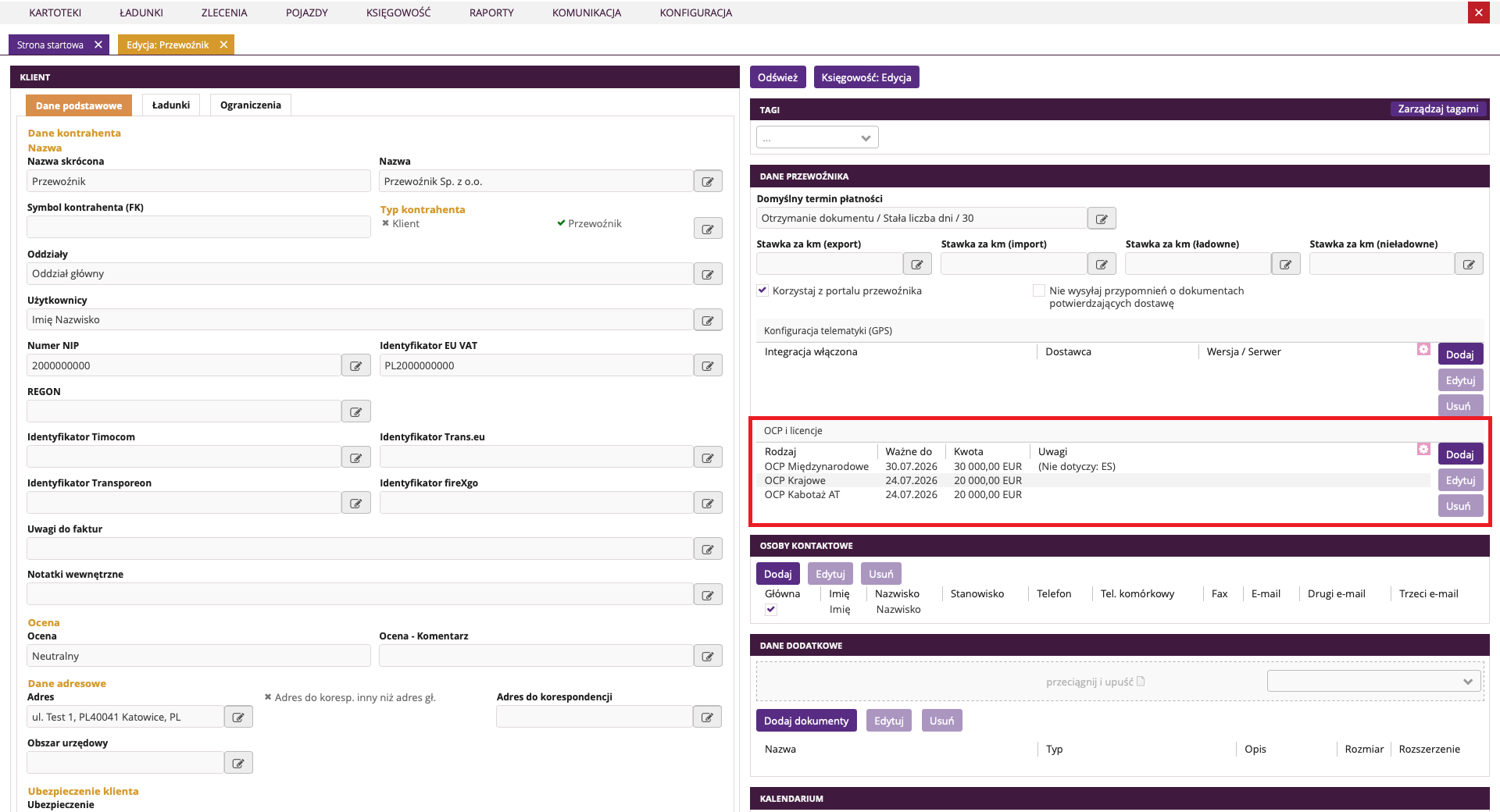Toggle Korzystaj z portalu przewoźnika checkbox
The width and height of the screenshot is (1500, 812).
point(762,290)
